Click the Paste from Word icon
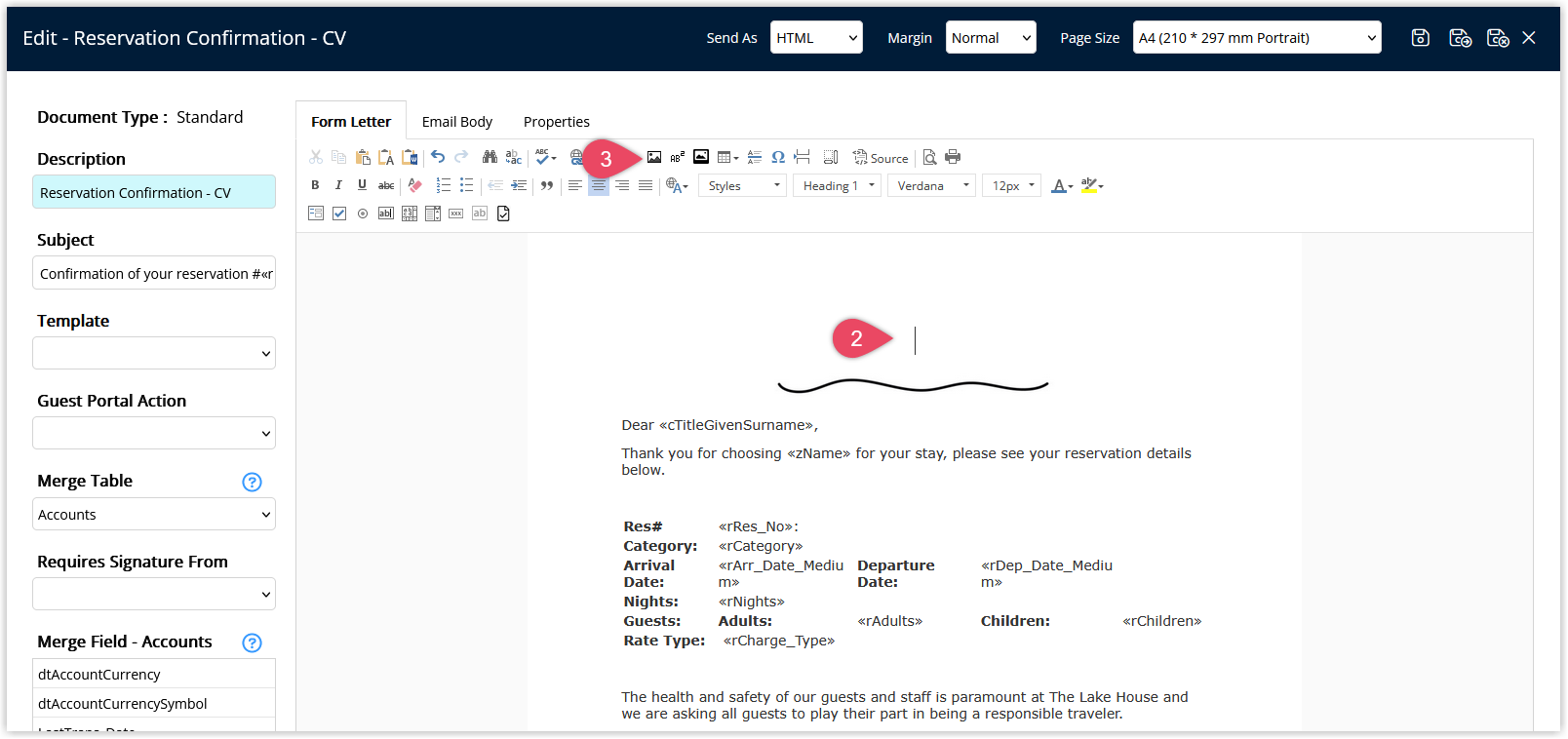The image size is (1568, 739). coord(410,157)
